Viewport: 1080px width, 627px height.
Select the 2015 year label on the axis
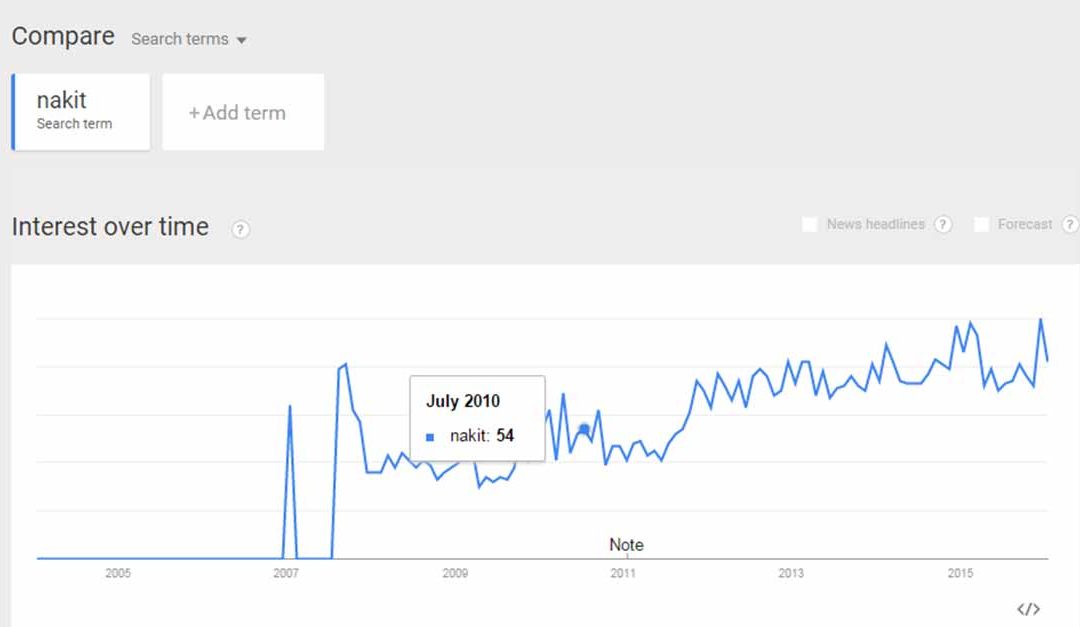point(960,574)
